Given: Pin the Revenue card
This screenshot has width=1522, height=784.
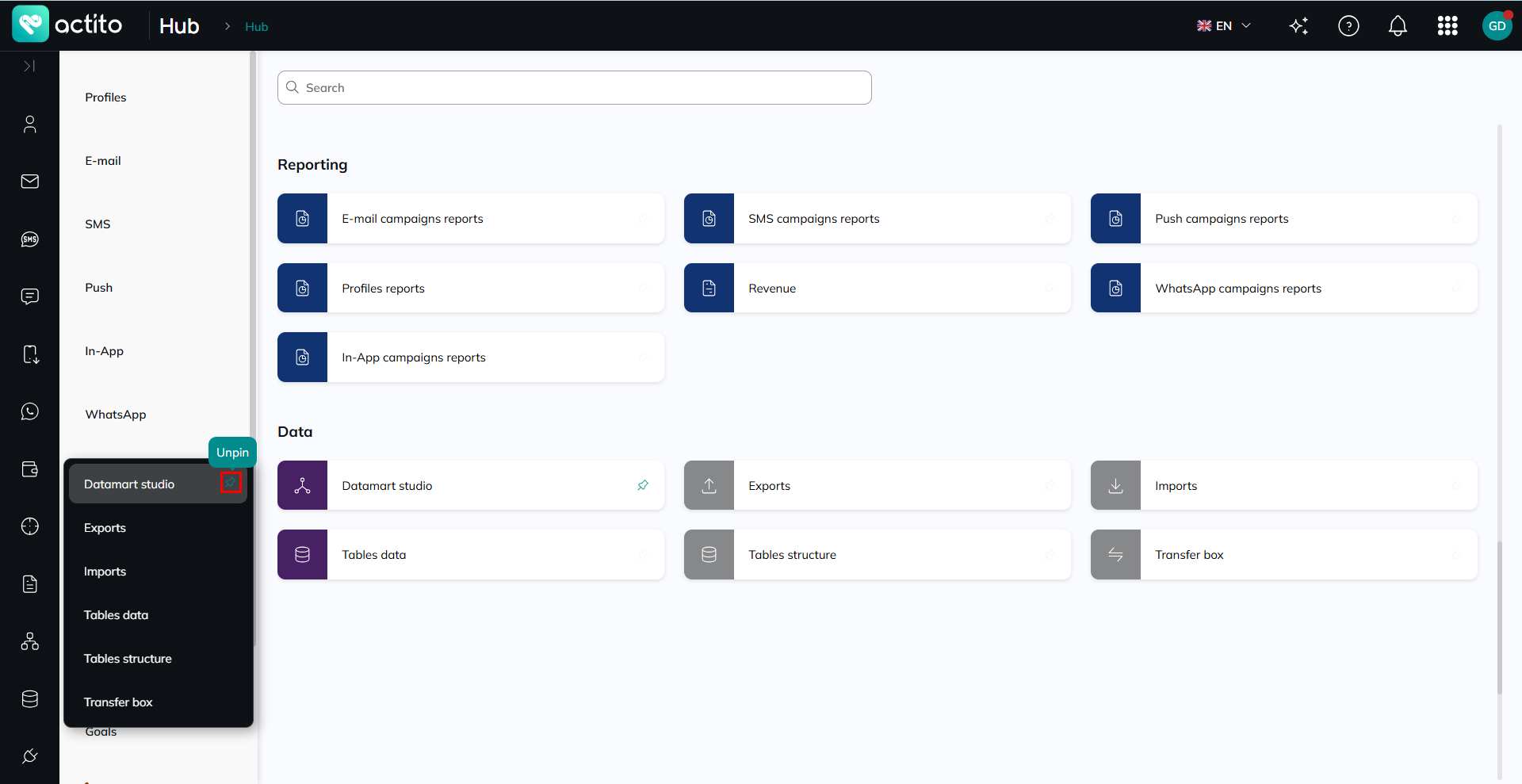Looking at the screenshot, I should tap(1050, 289).
